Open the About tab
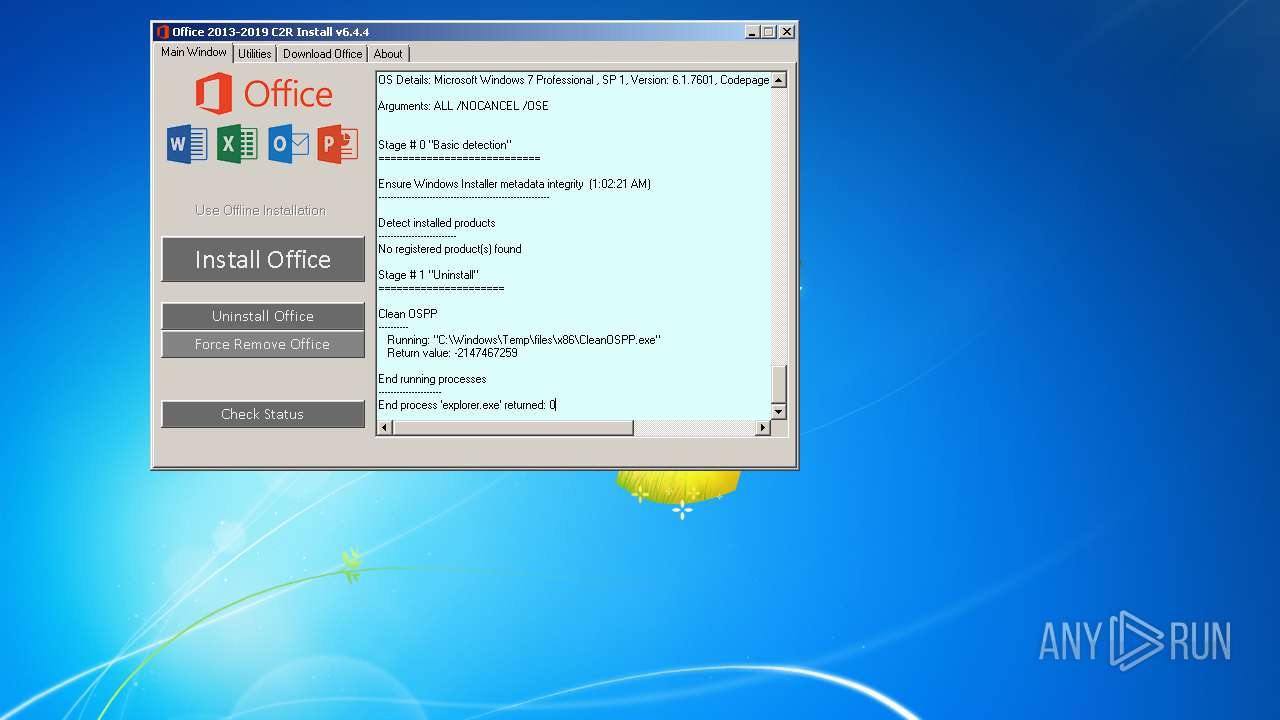1280x720 pixels. click(388, 54)
